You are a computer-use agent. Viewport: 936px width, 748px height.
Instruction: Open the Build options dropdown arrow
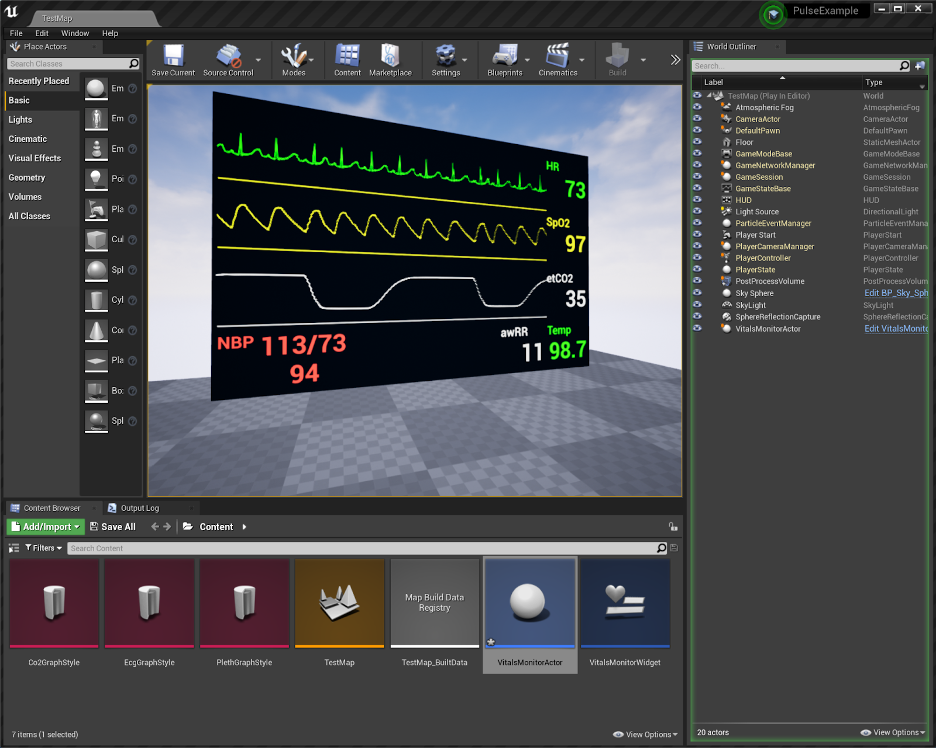click(x=643, y=60)
